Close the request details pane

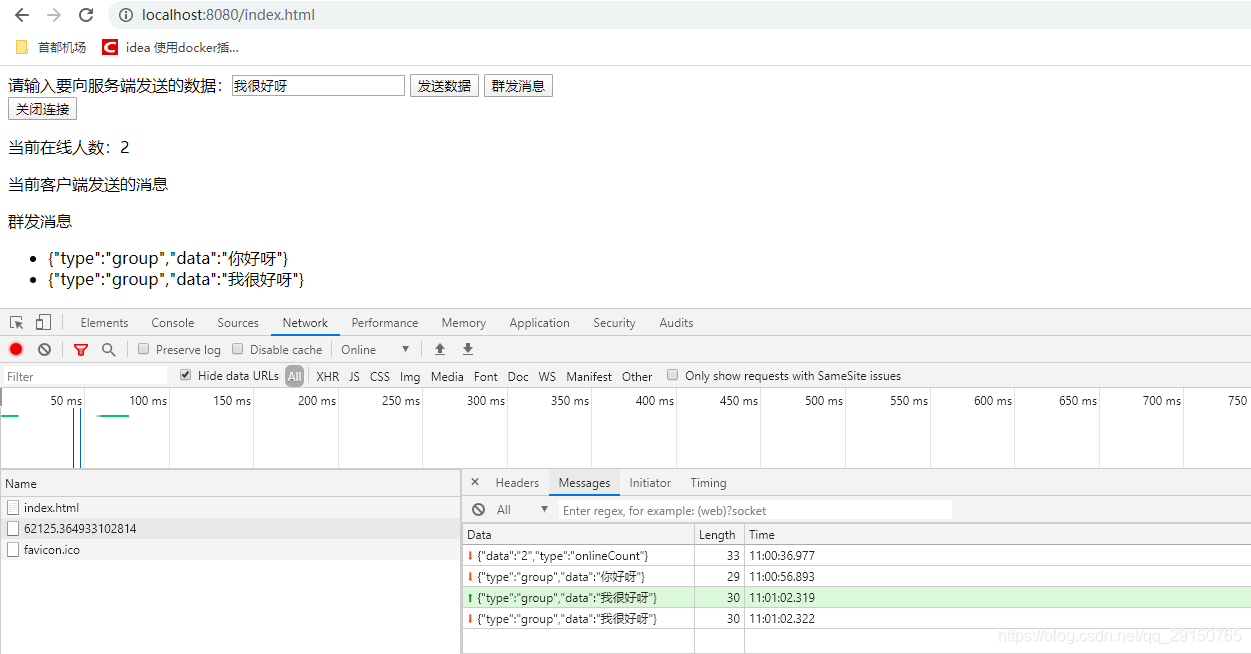click(x=475, y=482)
